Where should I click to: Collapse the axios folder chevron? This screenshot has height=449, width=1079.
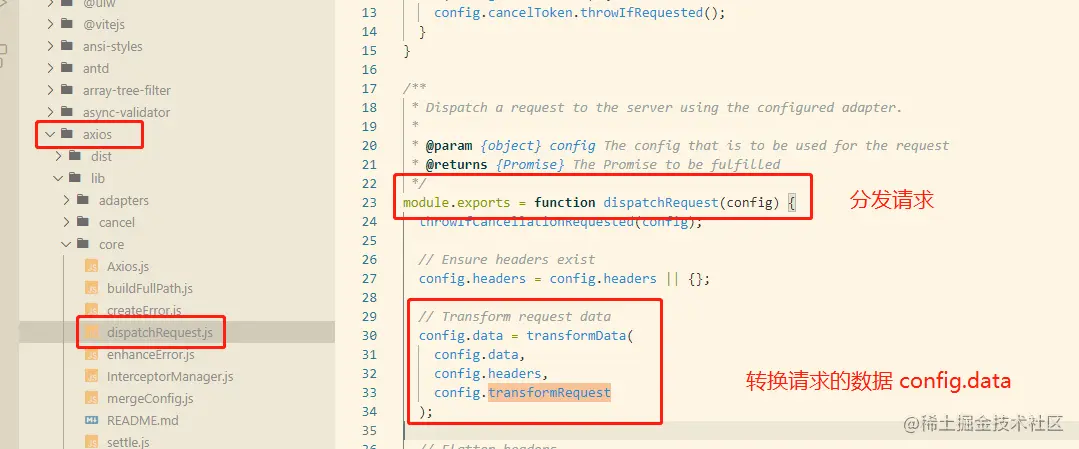[50, 134]
